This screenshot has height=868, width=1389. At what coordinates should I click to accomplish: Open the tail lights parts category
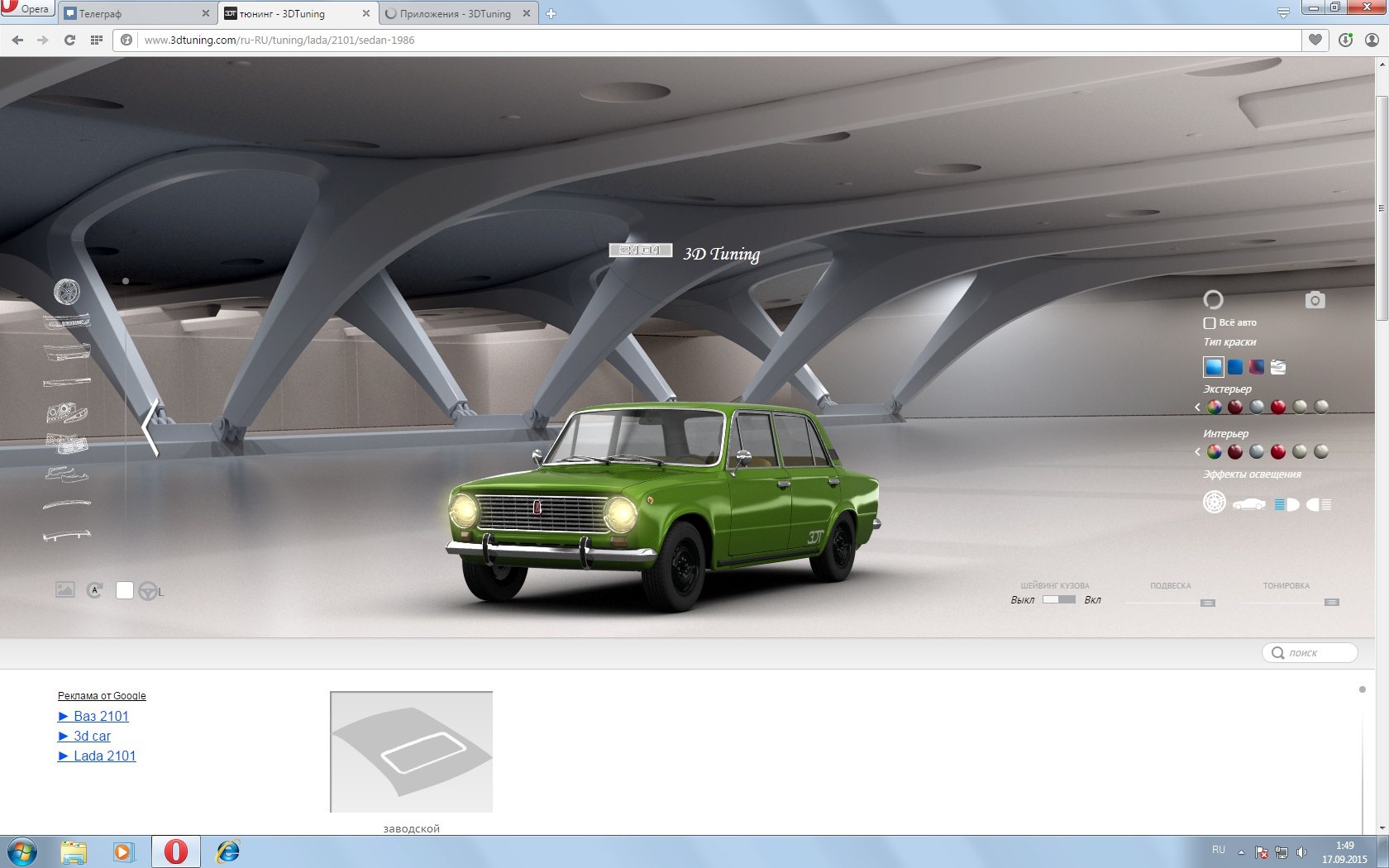(x=67, y=443)
